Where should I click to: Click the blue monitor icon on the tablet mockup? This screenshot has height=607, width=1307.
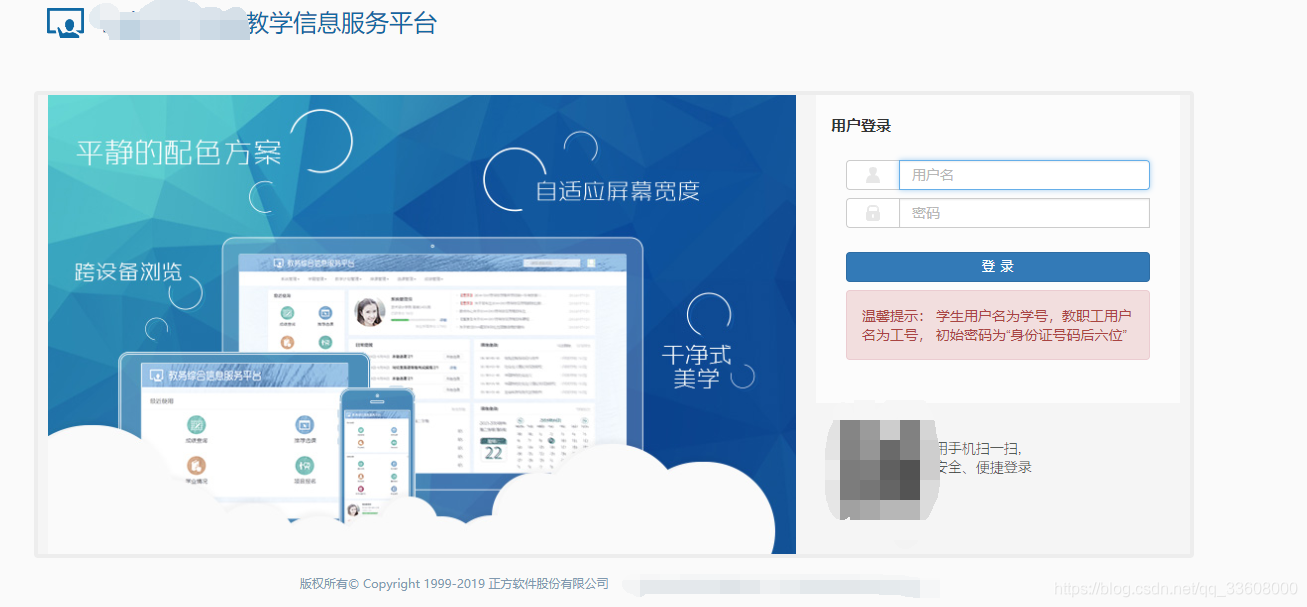click(304, 427)
